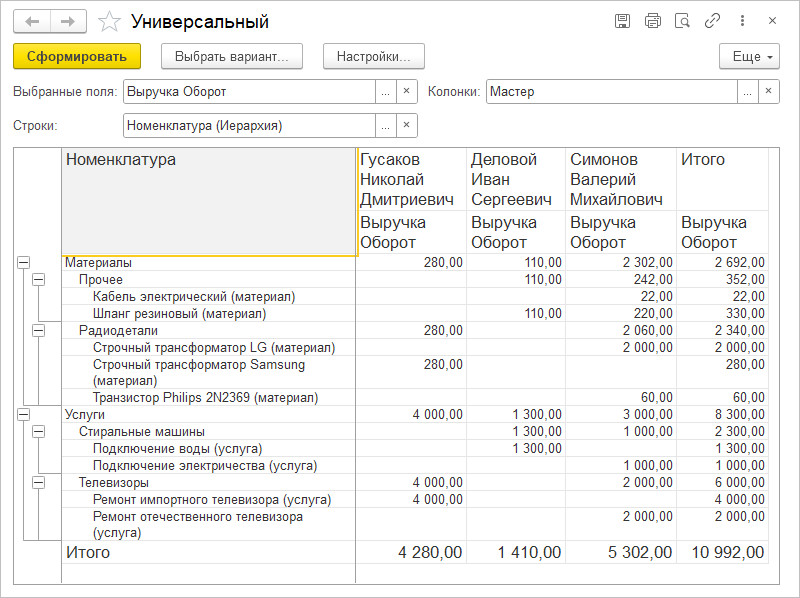Expand the Еще dropdown menu

(x=749, y=56)
